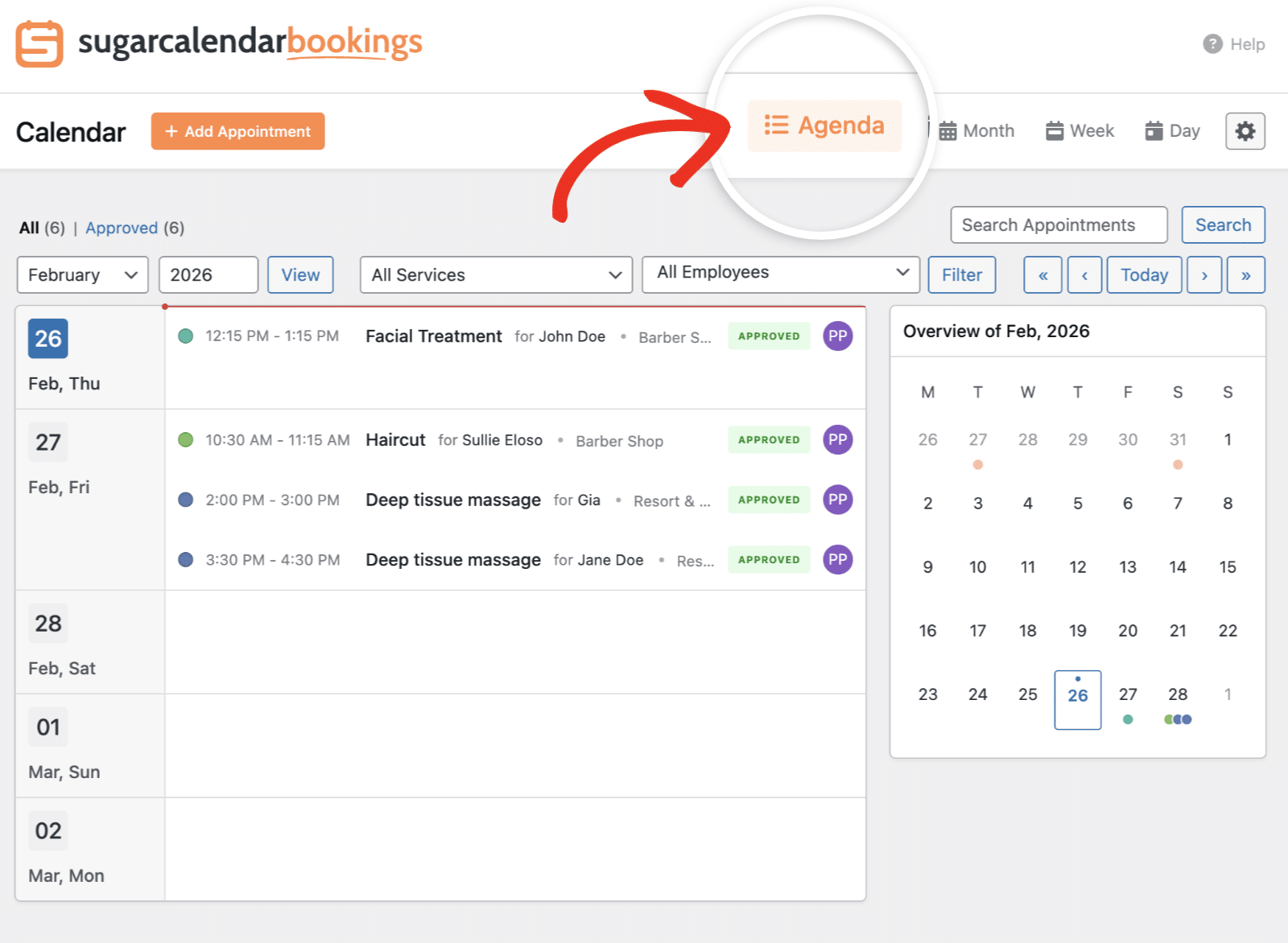Click the Filter button
1288x943 pixels.
[961, 274]
